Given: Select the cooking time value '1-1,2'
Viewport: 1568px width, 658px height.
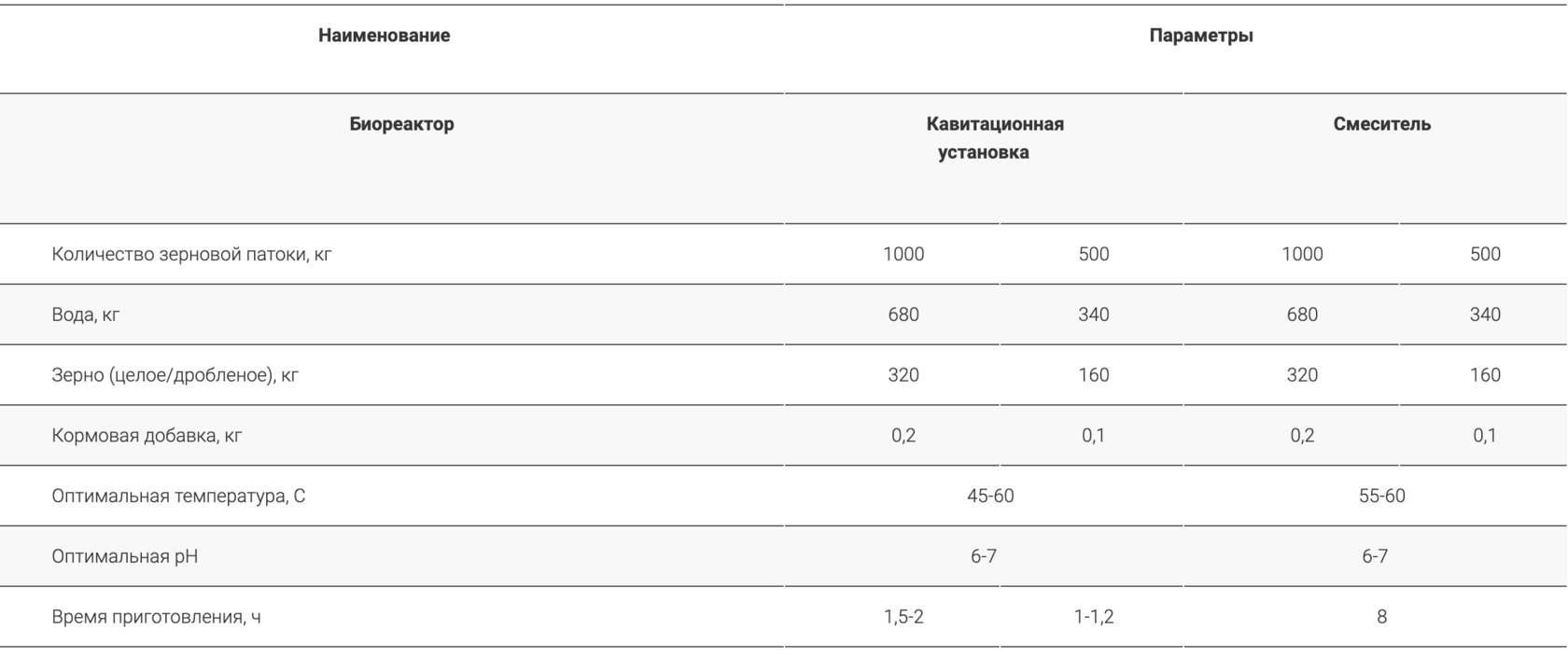Looking at the screenshot, I should coord(1093,617).
